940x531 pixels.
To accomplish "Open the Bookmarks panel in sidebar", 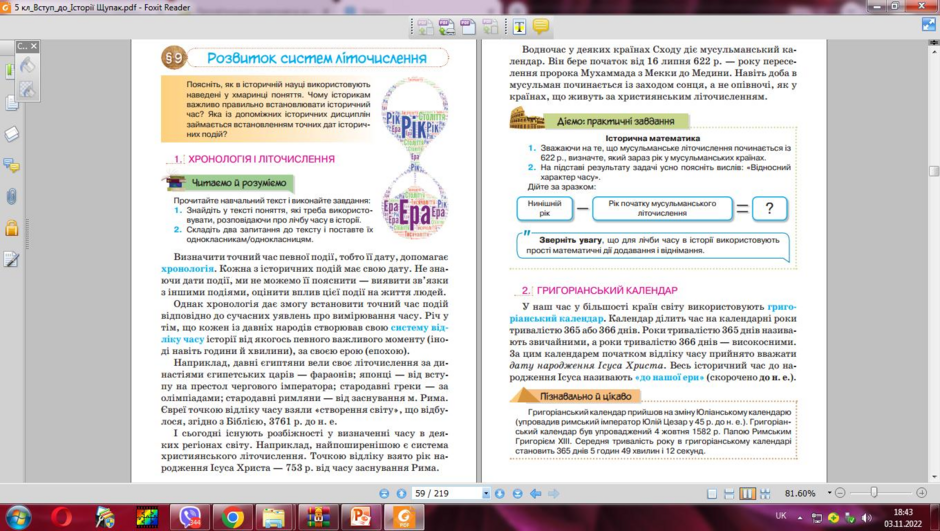I will click(x=8, y=71).
